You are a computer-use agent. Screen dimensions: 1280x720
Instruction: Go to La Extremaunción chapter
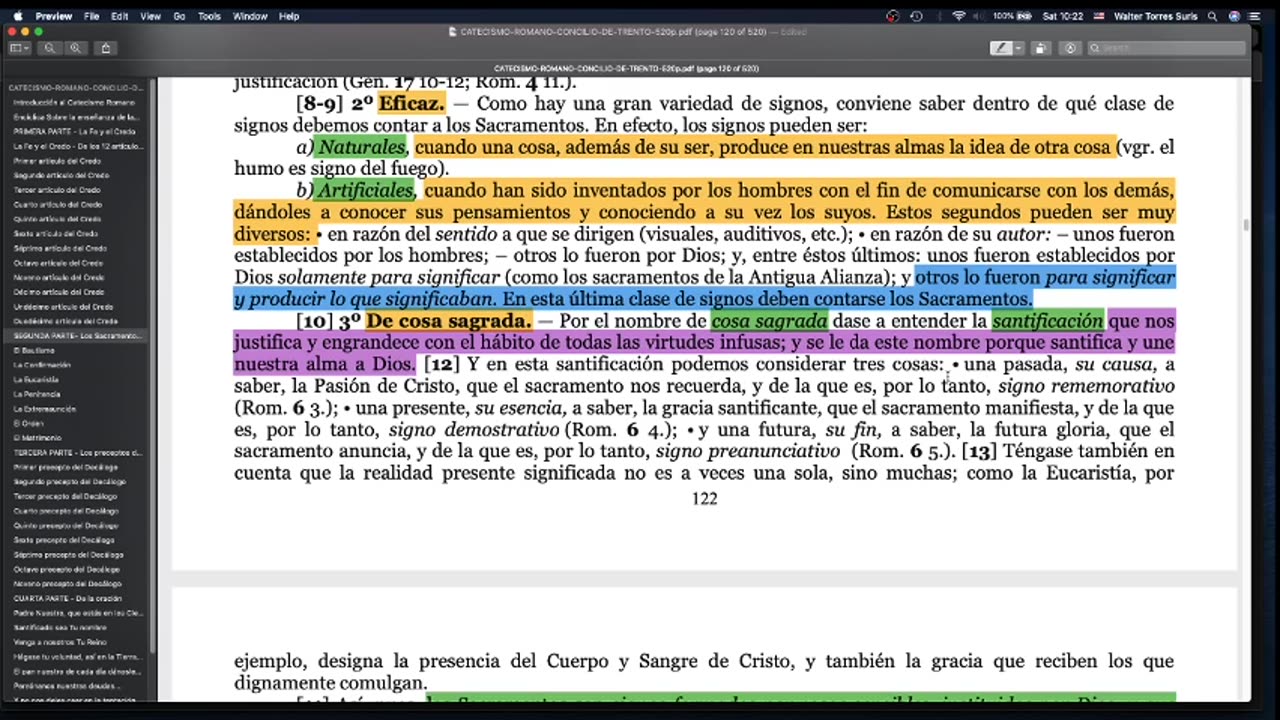[x=43, y=408]
